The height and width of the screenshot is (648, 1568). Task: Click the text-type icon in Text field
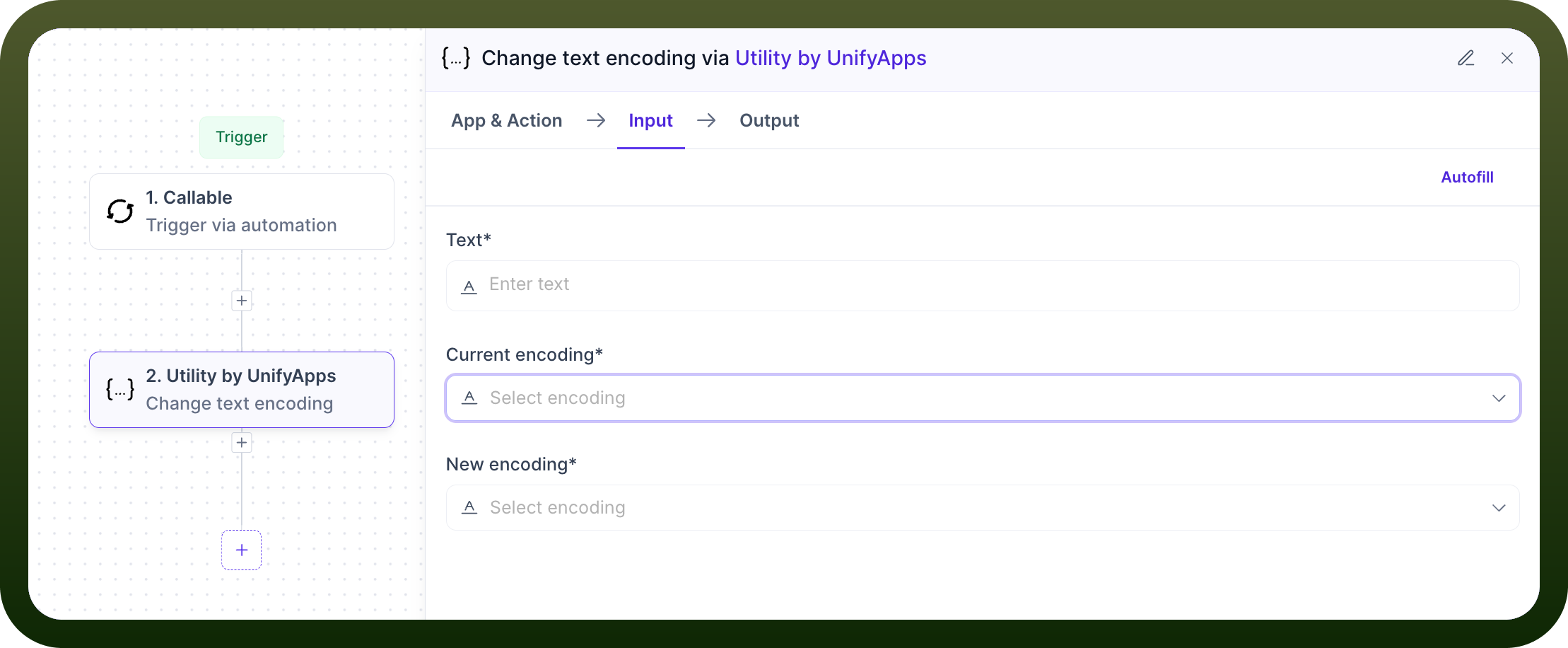(469, 287)
